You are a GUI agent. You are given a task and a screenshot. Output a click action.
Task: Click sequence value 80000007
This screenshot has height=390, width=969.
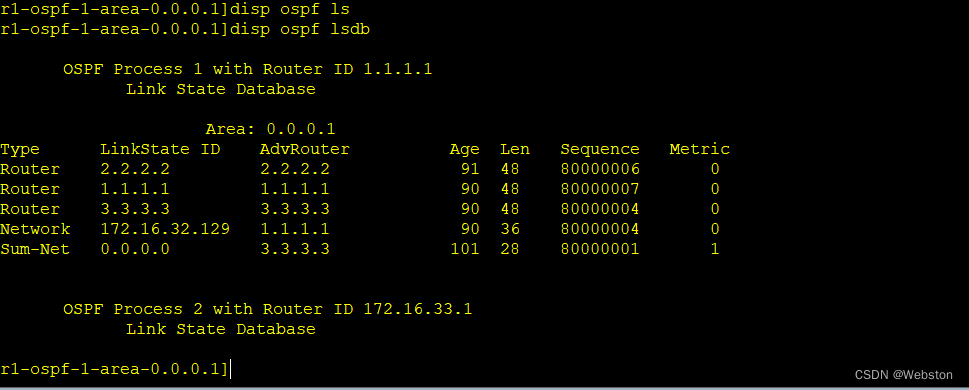click(600, 189)
